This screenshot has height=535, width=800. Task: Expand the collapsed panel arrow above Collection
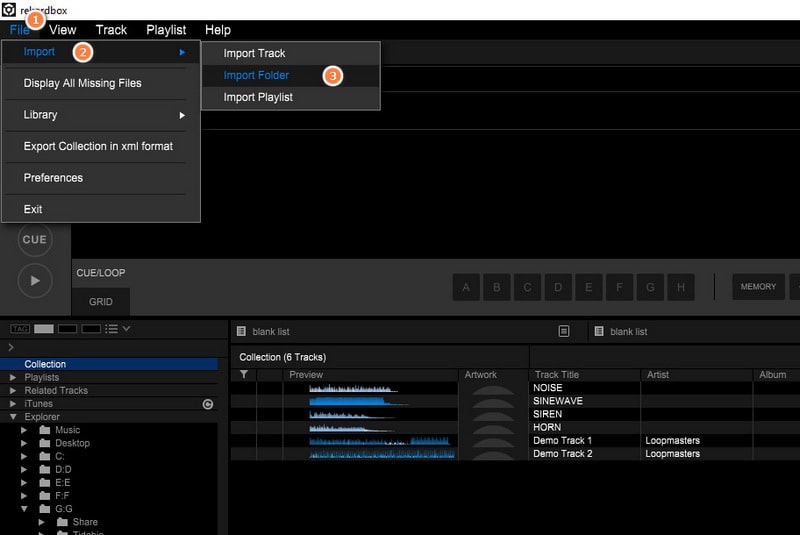11,347
